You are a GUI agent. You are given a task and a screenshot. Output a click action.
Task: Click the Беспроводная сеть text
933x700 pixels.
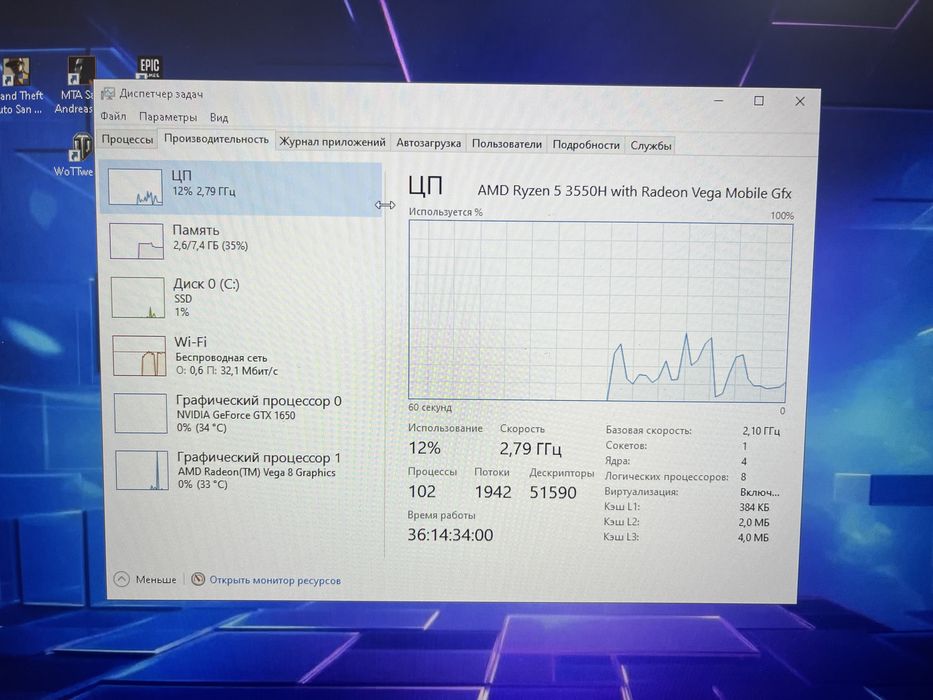tap(221, 358)
